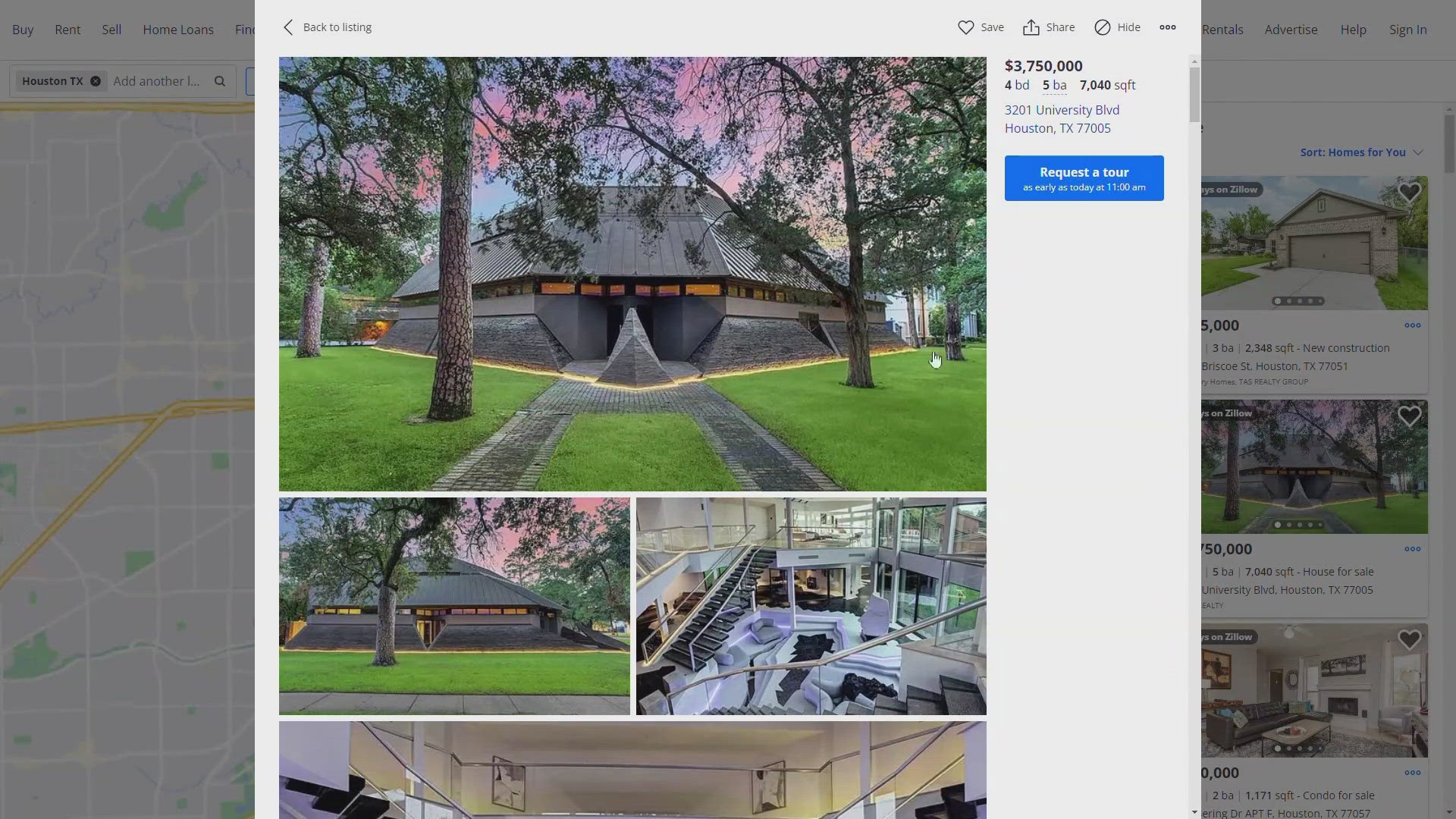Viewport: 1456px width, 819px height.
Task: Click the down arrow at the scrollbar bottom
Action: tap(1194, 811)
